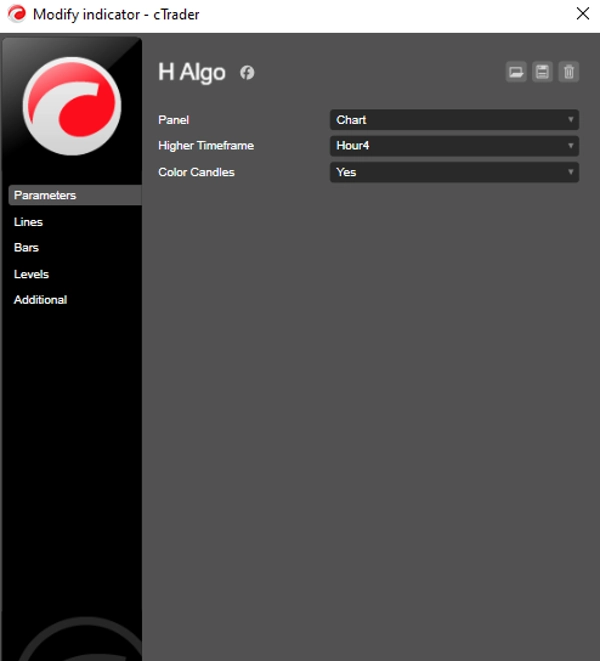Screen dimensions: 600x661
Task: Click the load parameters folder icon
Action: (x=516, y=72)
